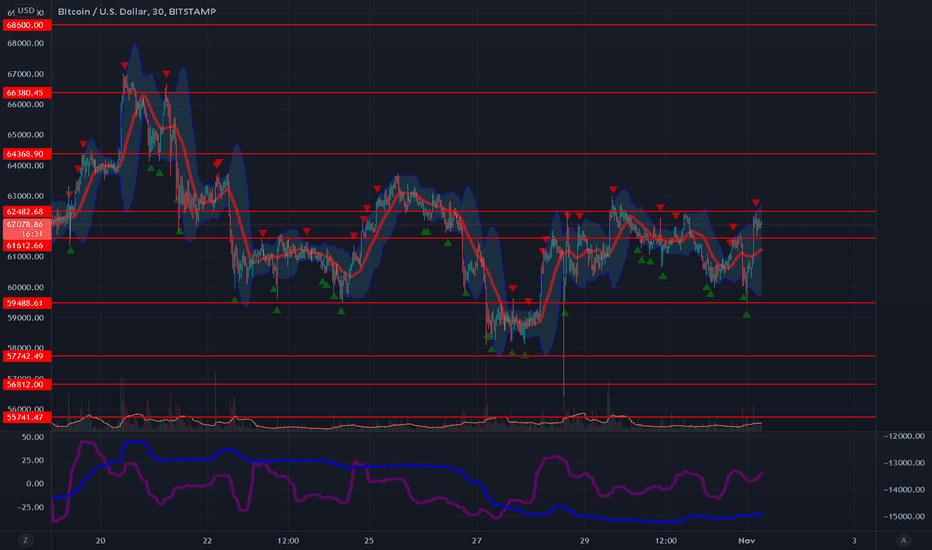Select the 66380.45 red price label

click(27, 93)
